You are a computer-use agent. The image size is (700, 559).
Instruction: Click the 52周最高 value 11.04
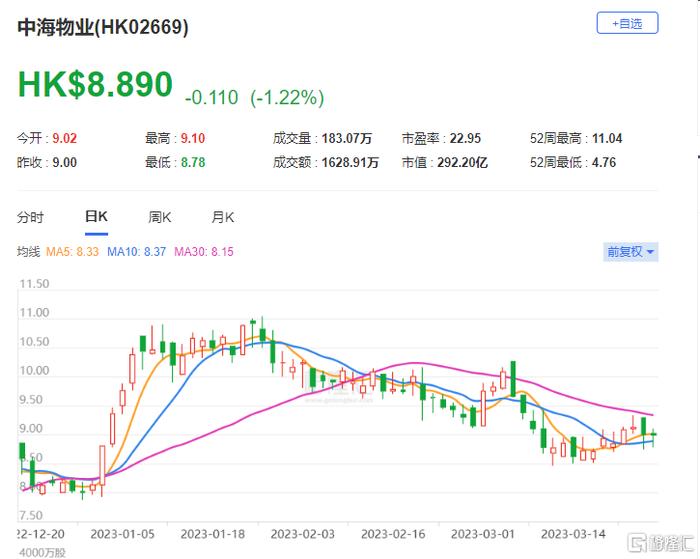(607, 138)
